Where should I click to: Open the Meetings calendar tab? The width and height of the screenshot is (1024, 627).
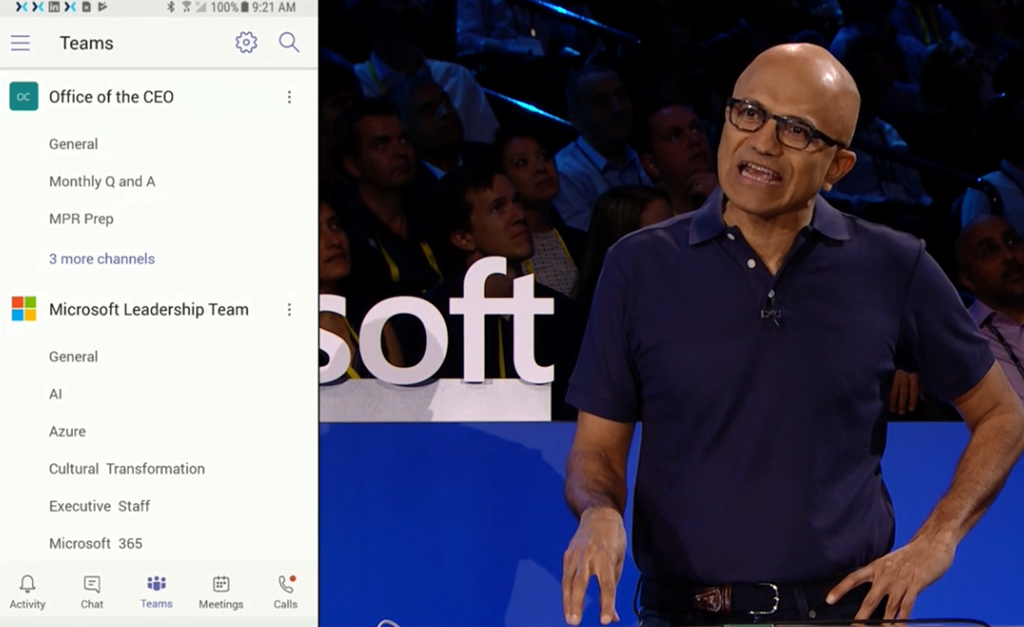pos(221,591)
